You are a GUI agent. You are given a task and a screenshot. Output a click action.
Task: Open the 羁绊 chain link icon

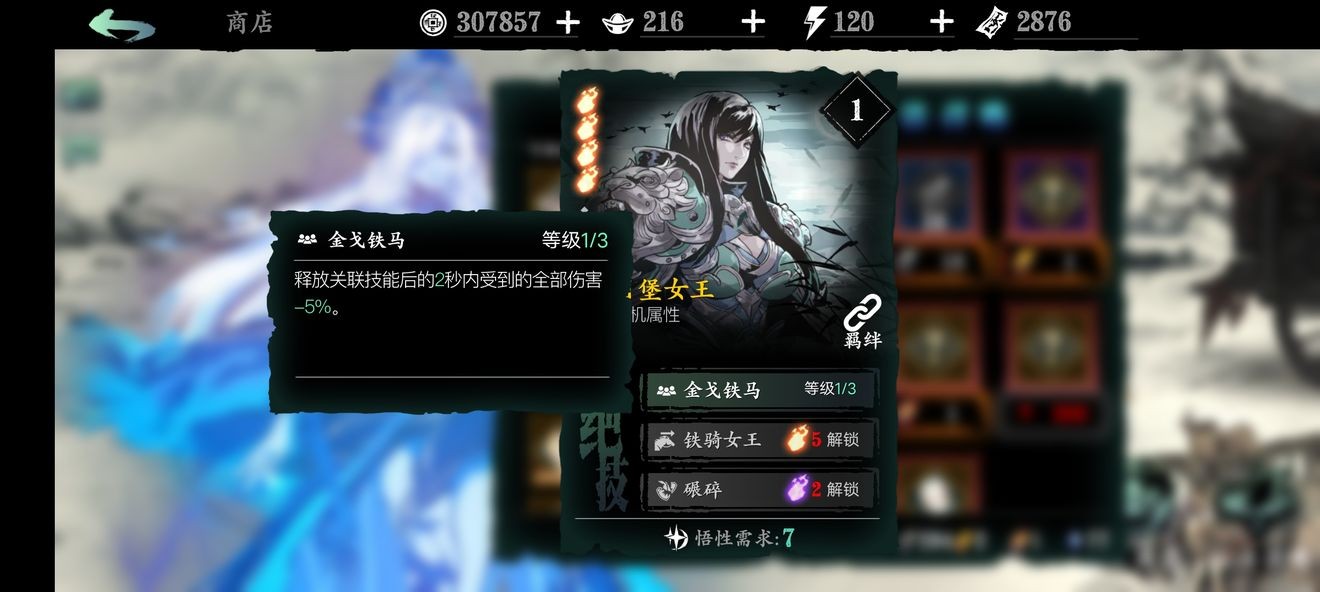pyautogui.click(x=862, y=322)
